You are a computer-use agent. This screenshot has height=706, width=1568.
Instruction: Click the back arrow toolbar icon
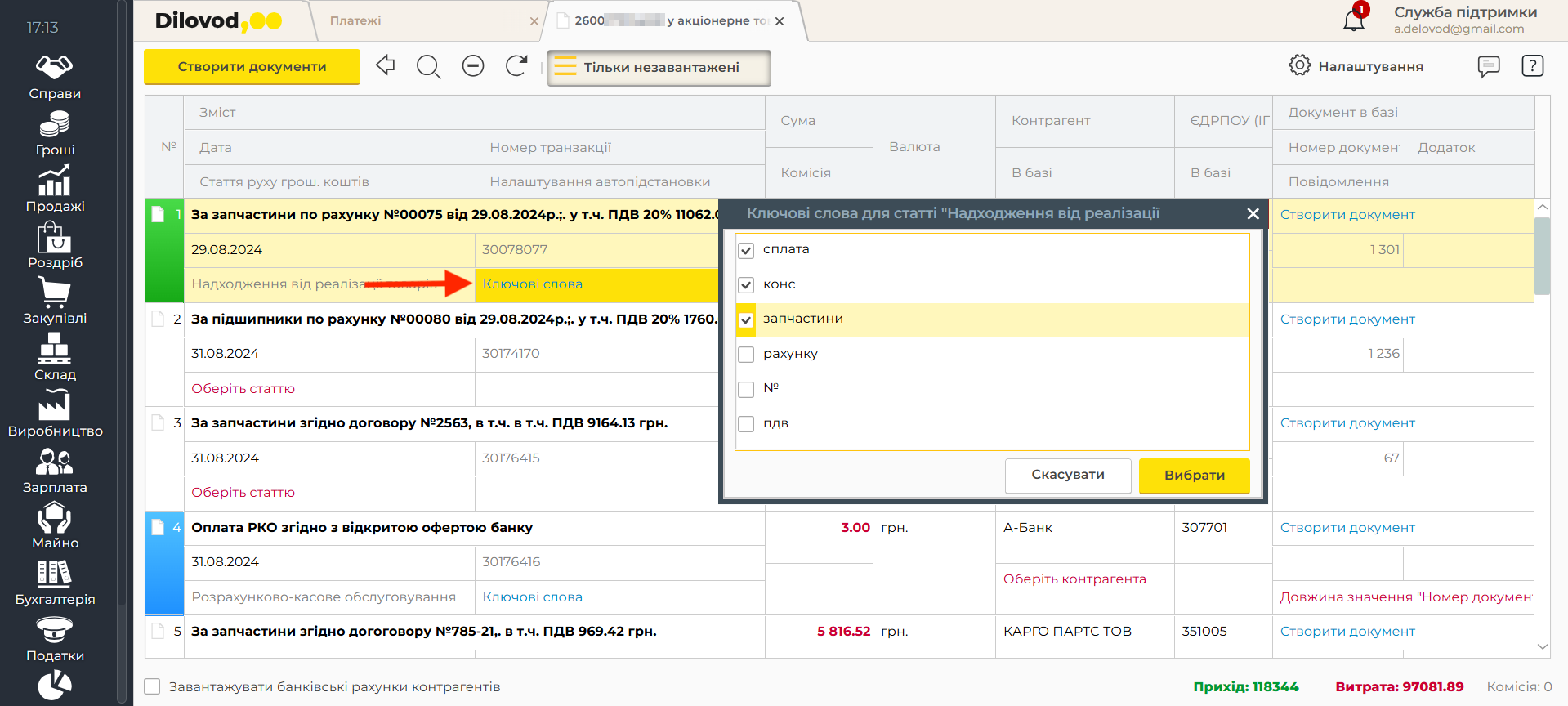[x=385, y=65]
